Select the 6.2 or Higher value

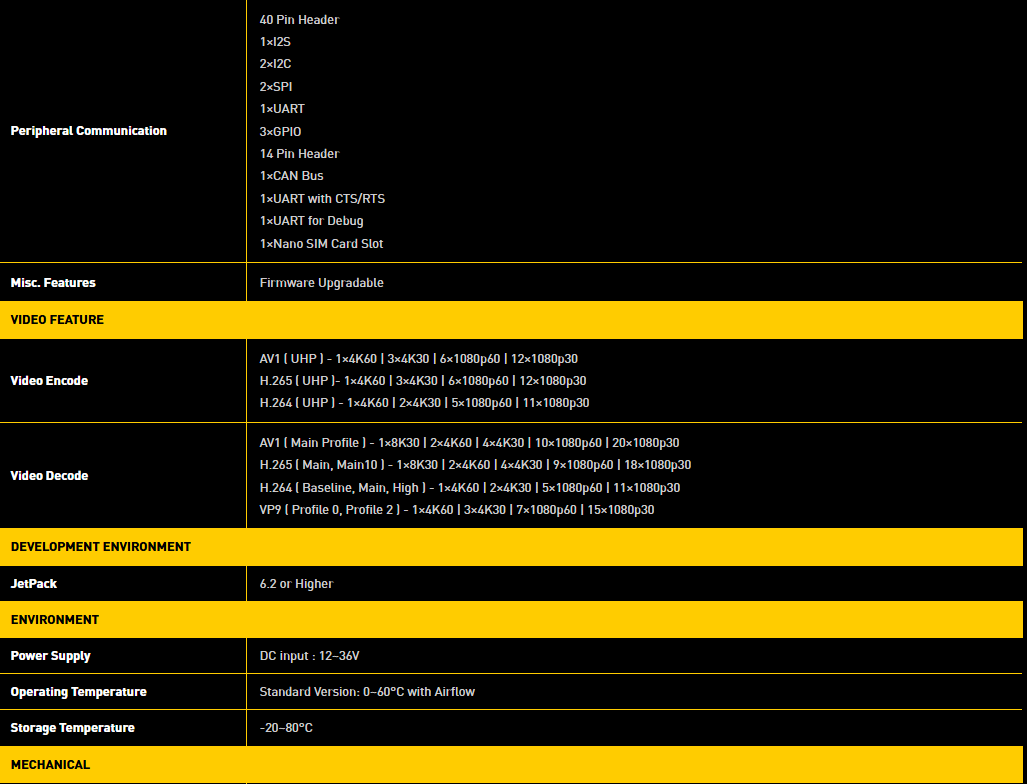click(296, 584)
